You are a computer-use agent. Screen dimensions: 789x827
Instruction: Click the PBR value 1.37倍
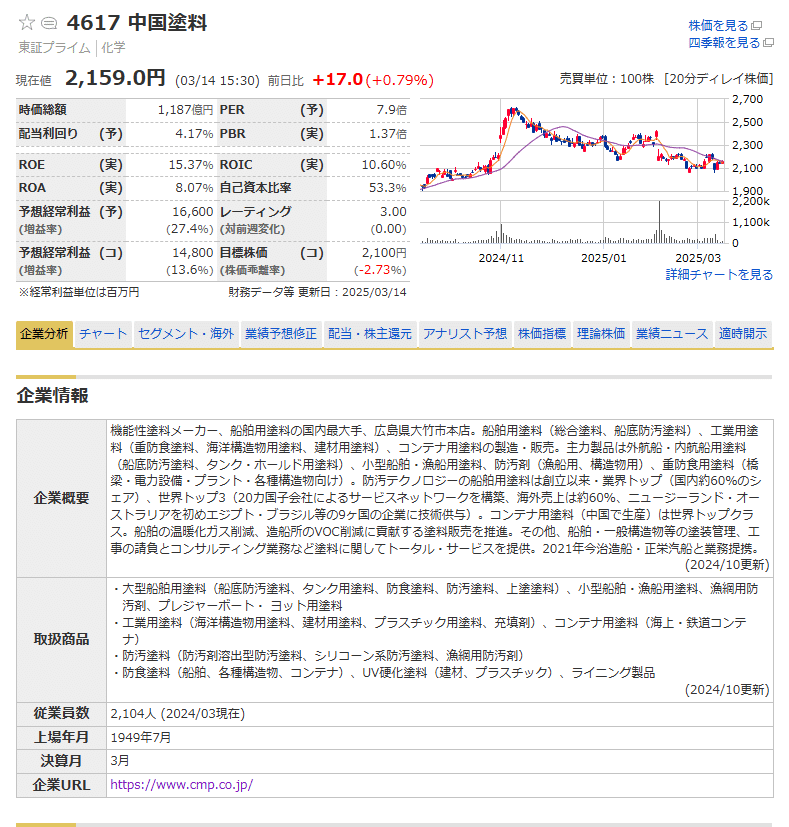(388, 134)
